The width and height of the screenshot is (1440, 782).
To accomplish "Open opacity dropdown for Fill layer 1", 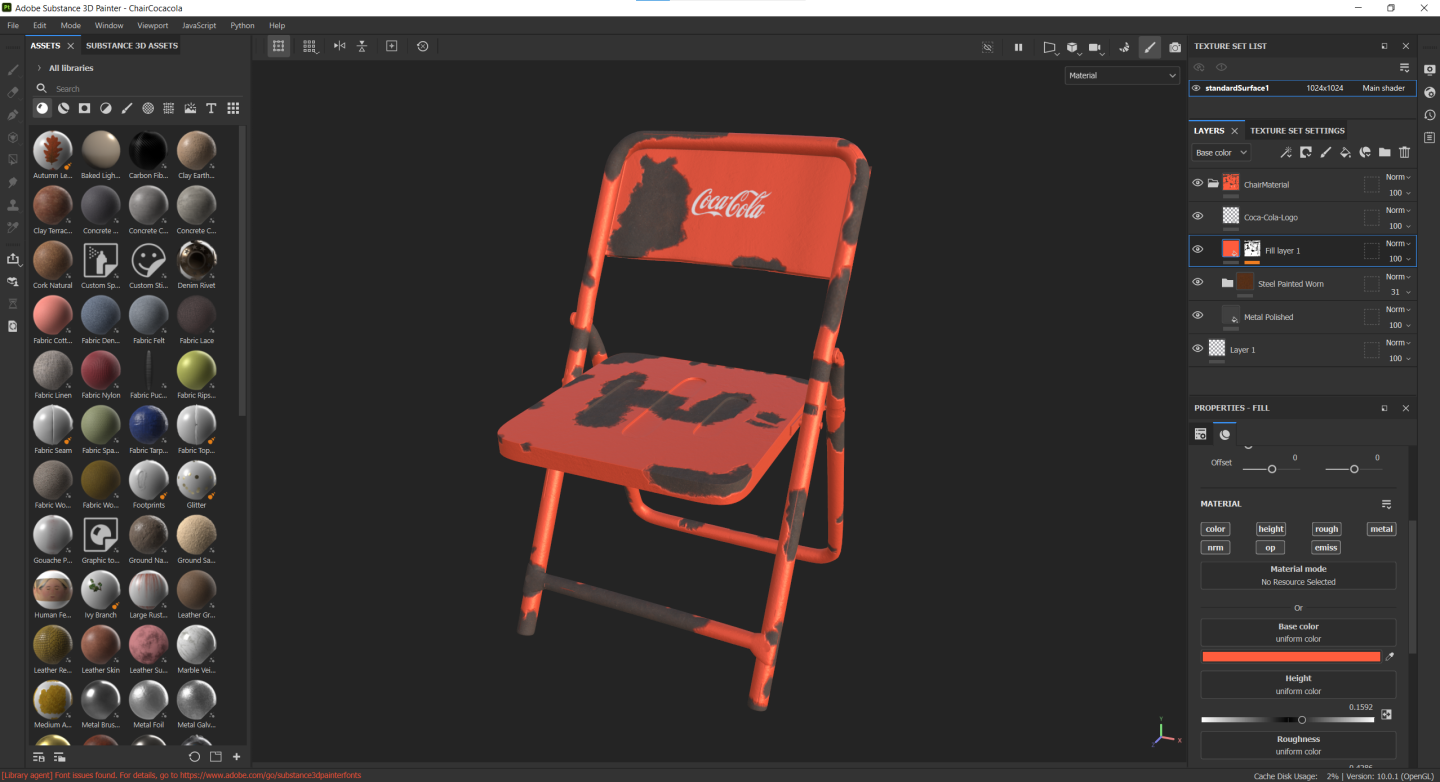I will [1399, 259].
